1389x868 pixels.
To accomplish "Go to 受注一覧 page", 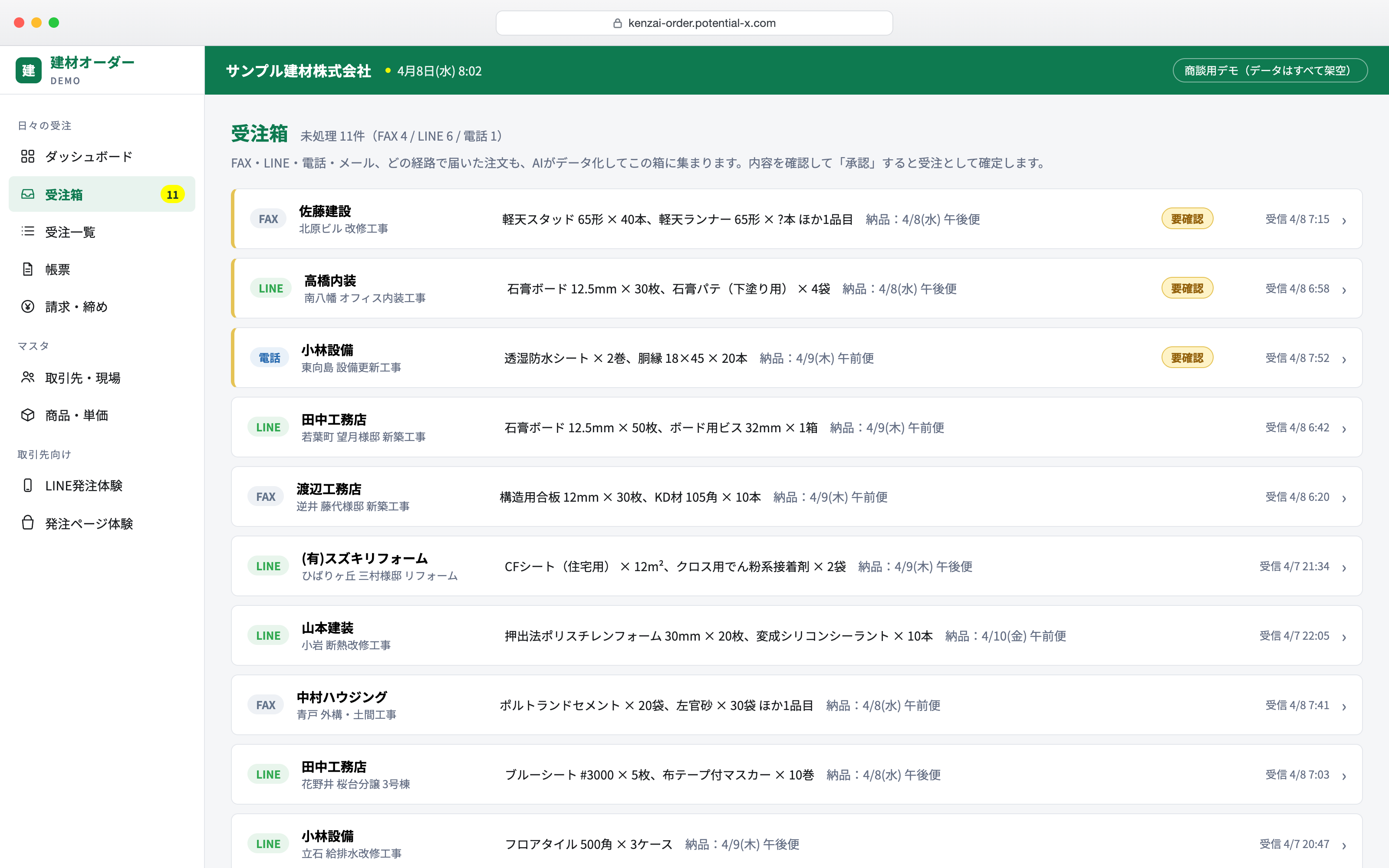I will tap(102, 232).
